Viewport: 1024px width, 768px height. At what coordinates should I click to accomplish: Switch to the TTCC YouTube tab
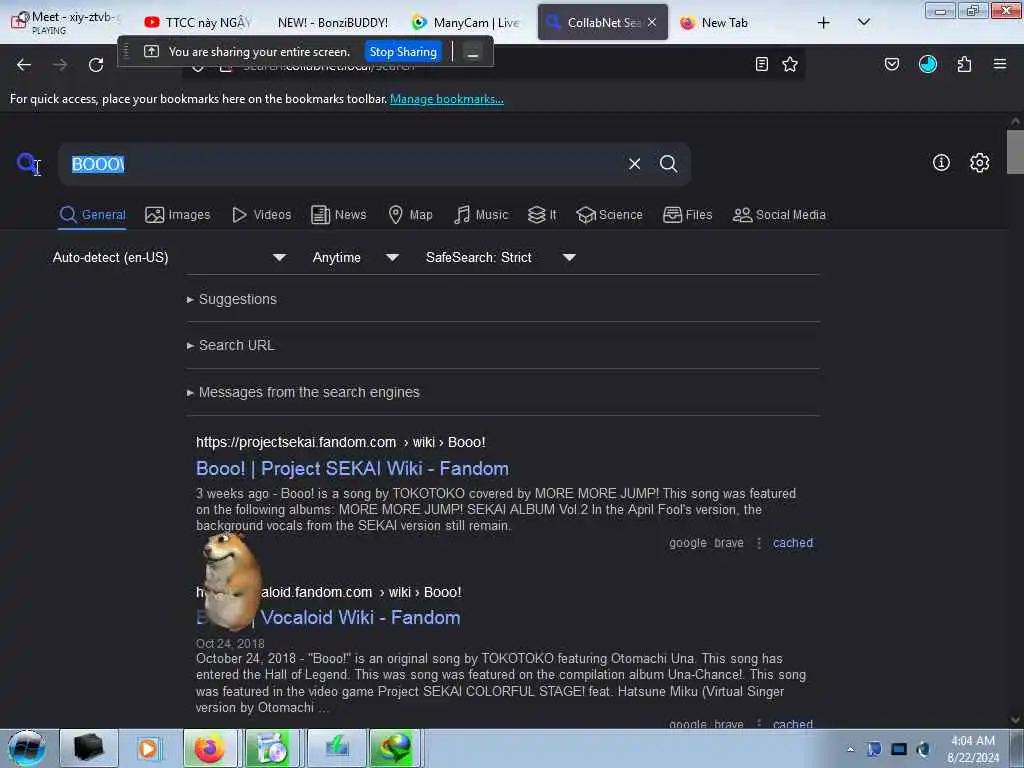[x=199, y=23]
